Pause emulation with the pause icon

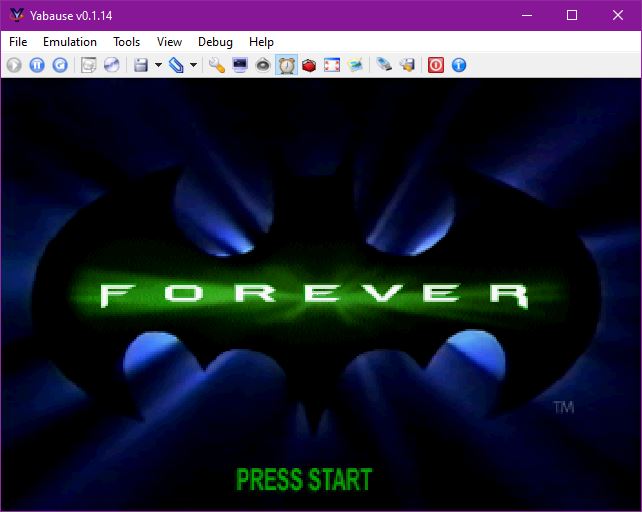[37, 65]
